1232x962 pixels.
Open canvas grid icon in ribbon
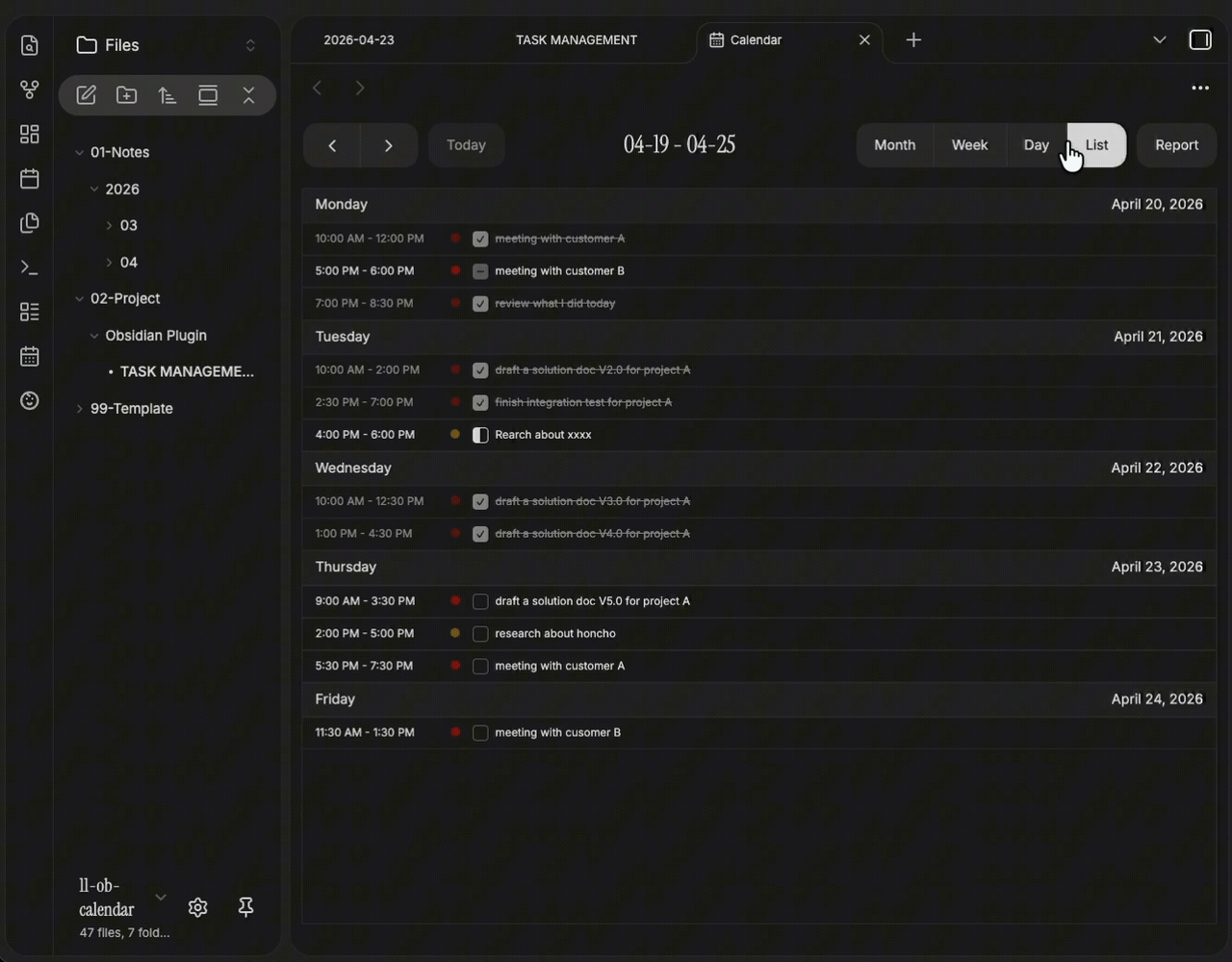point(30,134)
